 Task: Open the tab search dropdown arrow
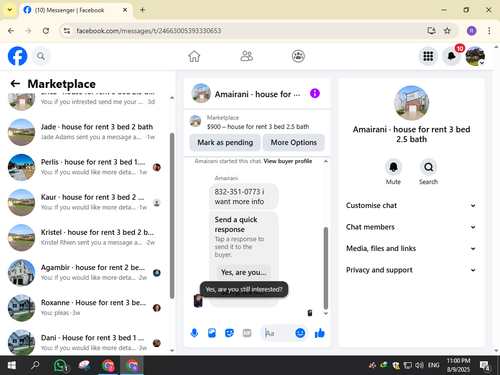click(10, 10)
